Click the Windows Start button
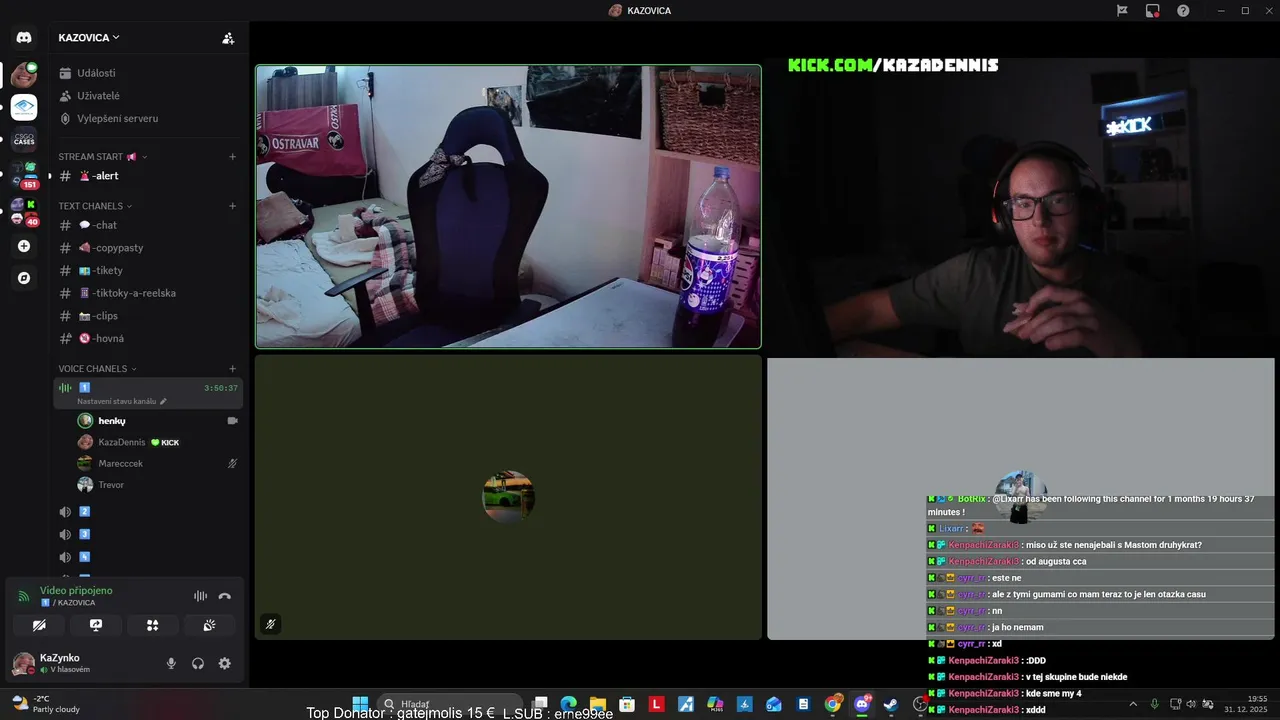Image resolution: width=1280 pixels, height=720 pixels. pyautogui.click(x=360, y=704)
